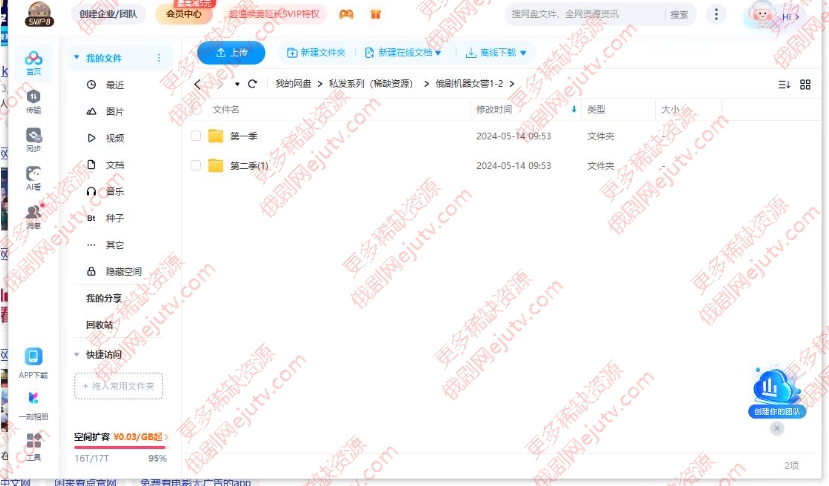Click the 第一季 folder name
Screen dimensions: 829x486
point(243,136)
